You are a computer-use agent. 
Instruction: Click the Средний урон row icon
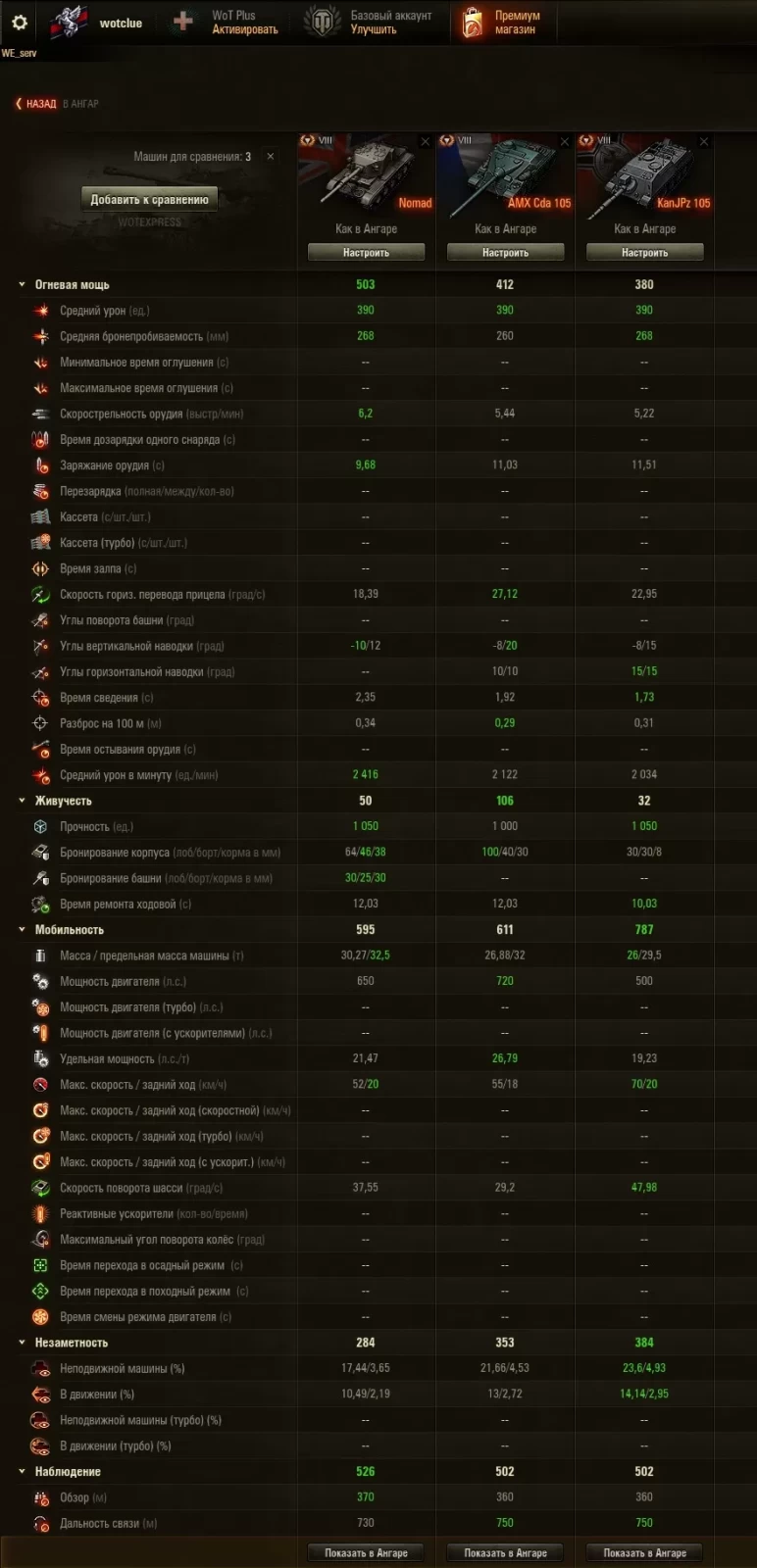pyautogui.click(x=41, y=311)
